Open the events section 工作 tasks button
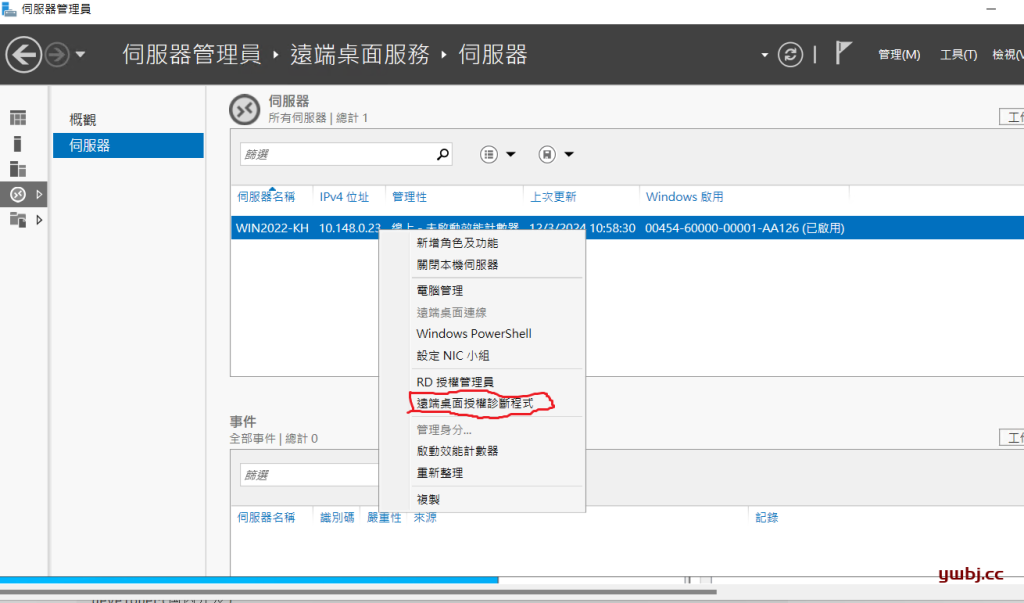Screen dimensions: 1024x603 click(1012, 438)
